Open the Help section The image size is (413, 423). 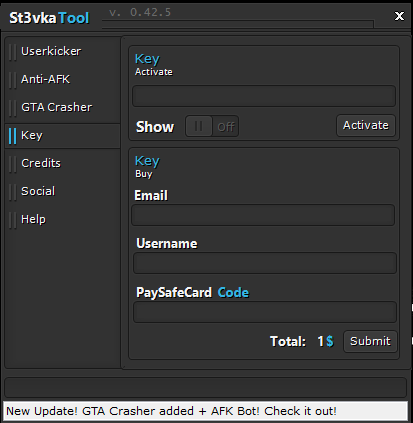click(63, 219)
